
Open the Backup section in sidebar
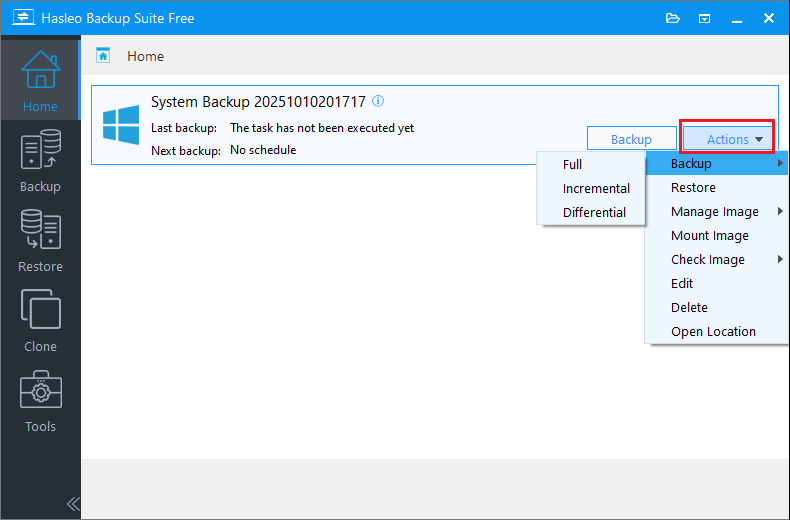point(40,160)
